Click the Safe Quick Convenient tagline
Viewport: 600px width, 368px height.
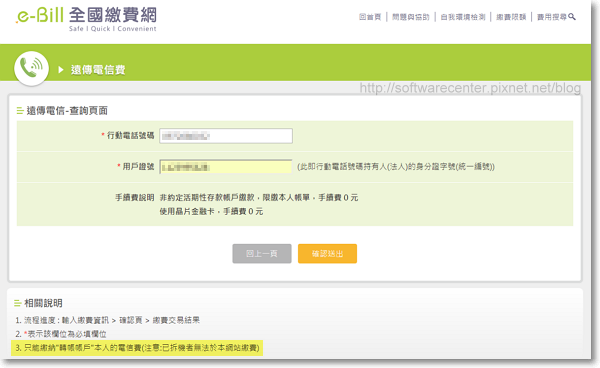(x=112, y=29)
